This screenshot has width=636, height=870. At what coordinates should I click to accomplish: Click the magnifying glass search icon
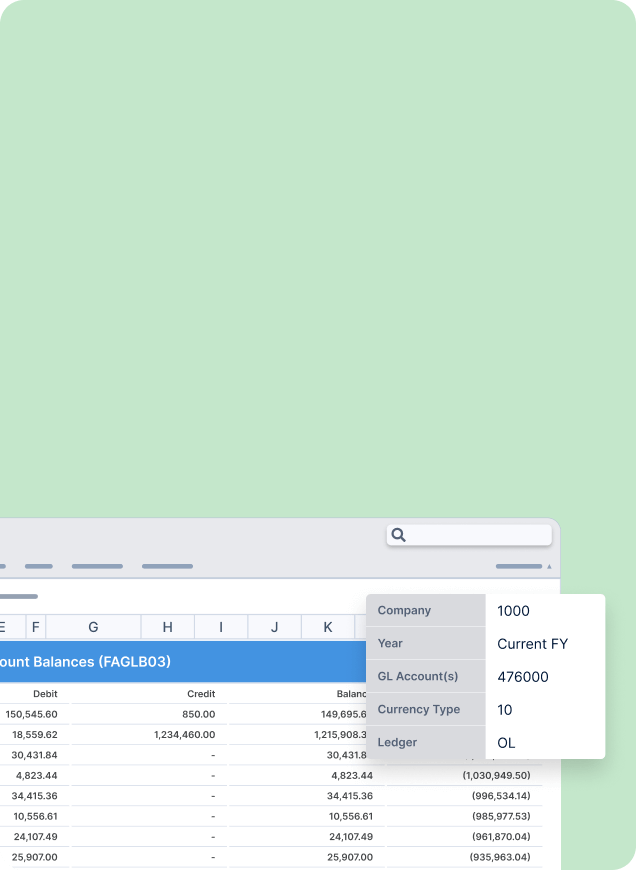pyautogui.click(x=398, y=535)
